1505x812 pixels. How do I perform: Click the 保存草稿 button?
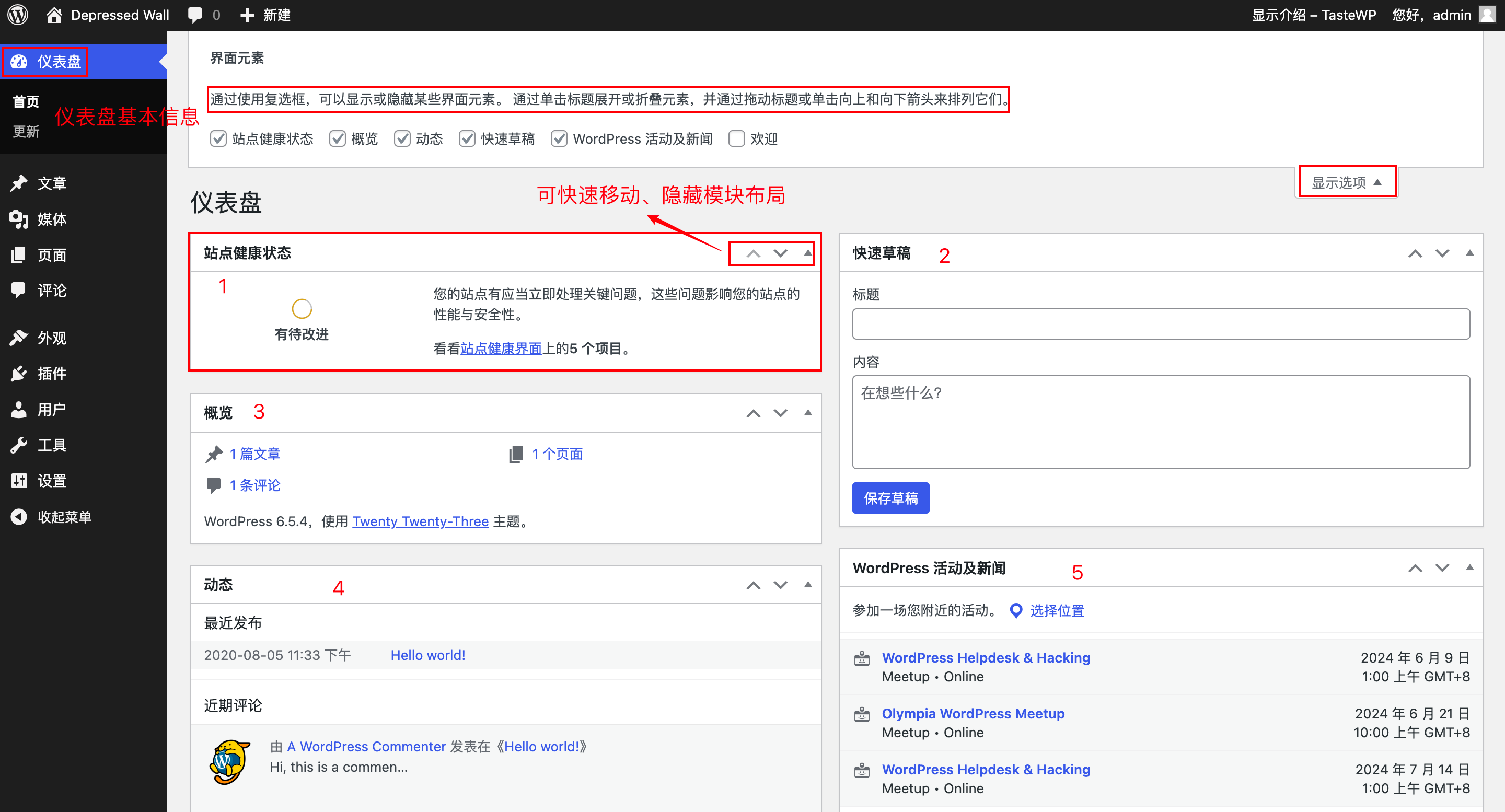890,498
